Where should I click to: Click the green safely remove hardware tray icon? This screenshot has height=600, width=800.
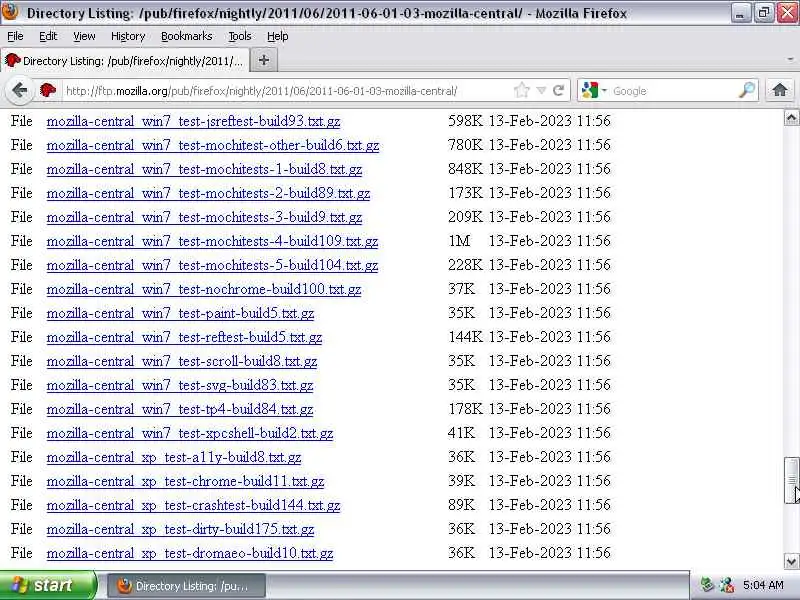coord(707,585)
